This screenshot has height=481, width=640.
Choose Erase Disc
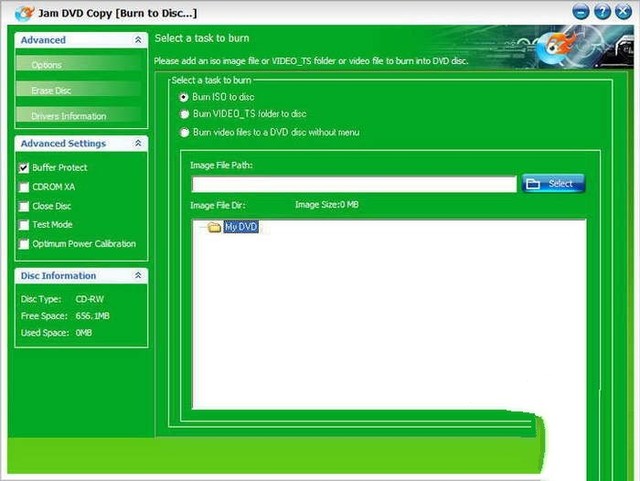[78, 90]
